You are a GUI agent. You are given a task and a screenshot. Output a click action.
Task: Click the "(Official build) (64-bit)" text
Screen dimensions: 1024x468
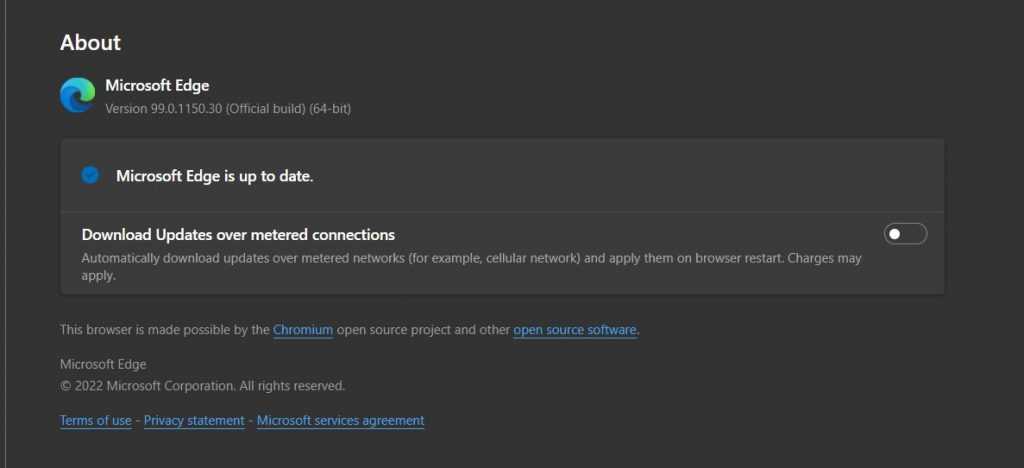(288, 108)
